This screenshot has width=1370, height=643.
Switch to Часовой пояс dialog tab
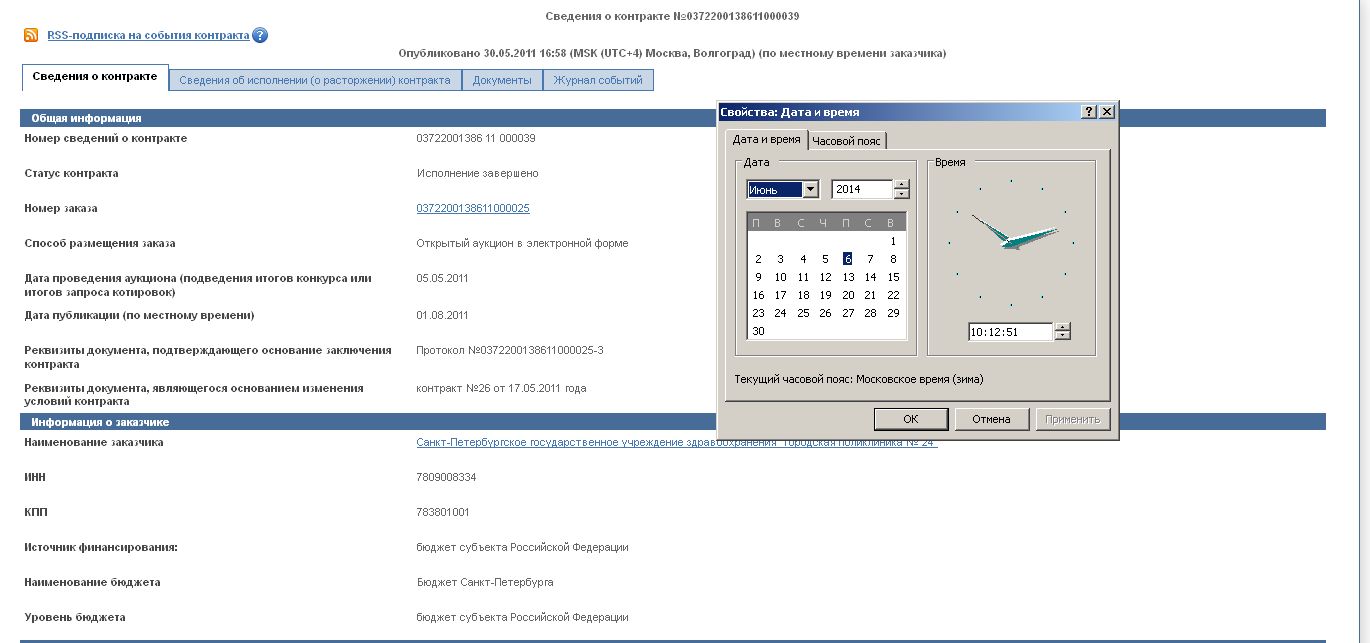pos(847,141)
